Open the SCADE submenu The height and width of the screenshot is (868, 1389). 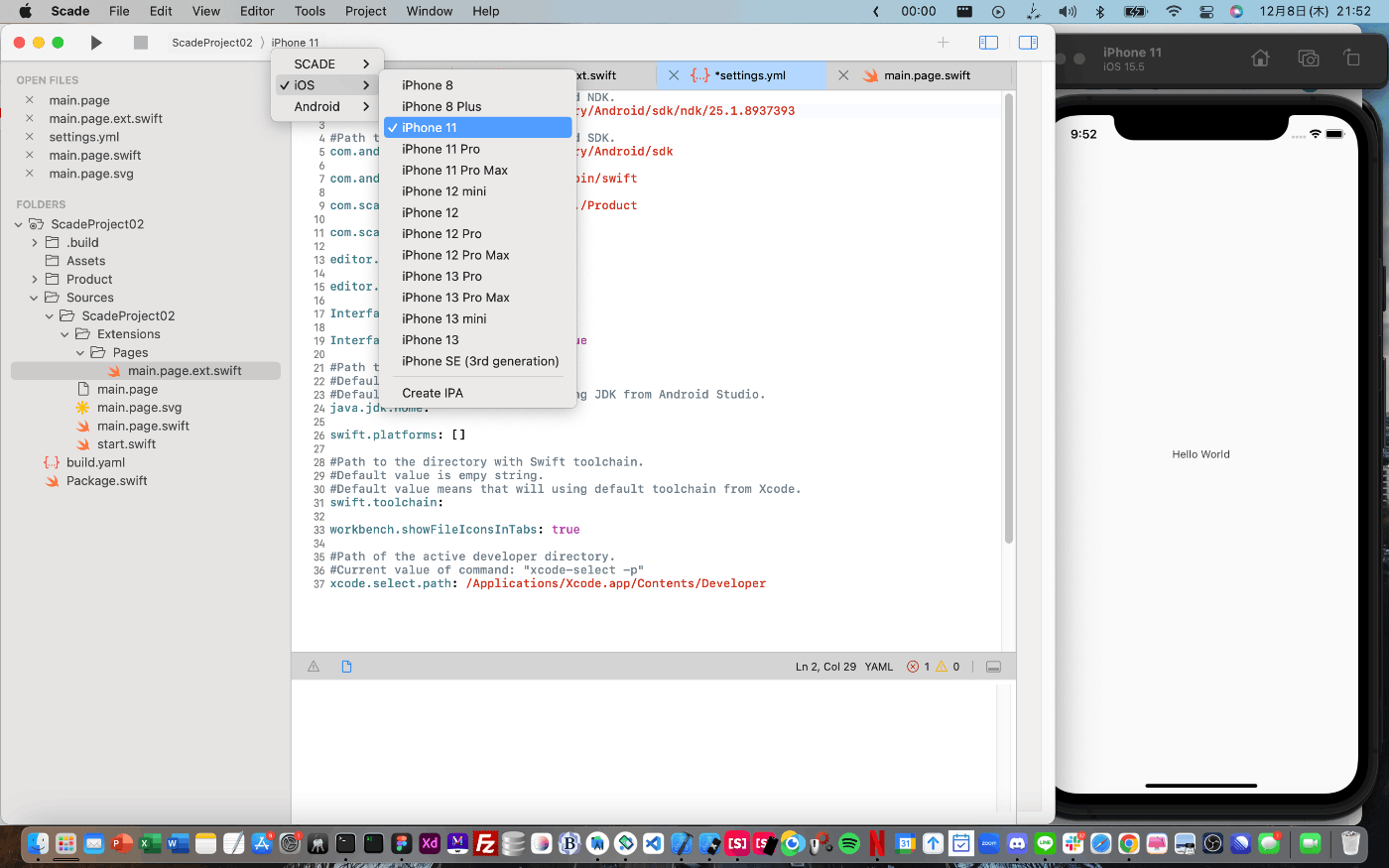click(x=327, y=63)
